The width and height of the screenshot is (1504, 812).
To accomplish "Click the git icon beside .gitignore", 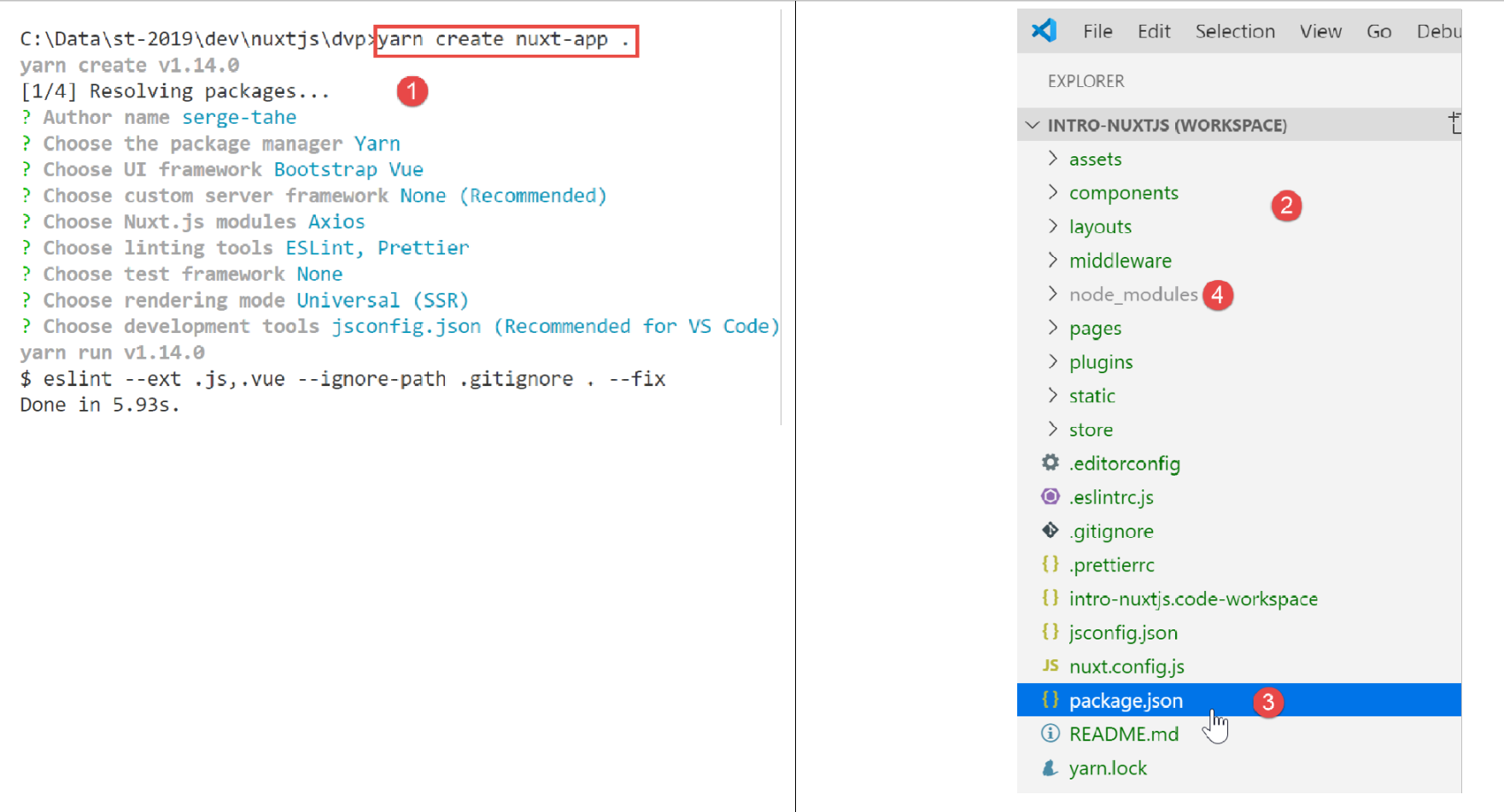I will [x=1050, y=530].
